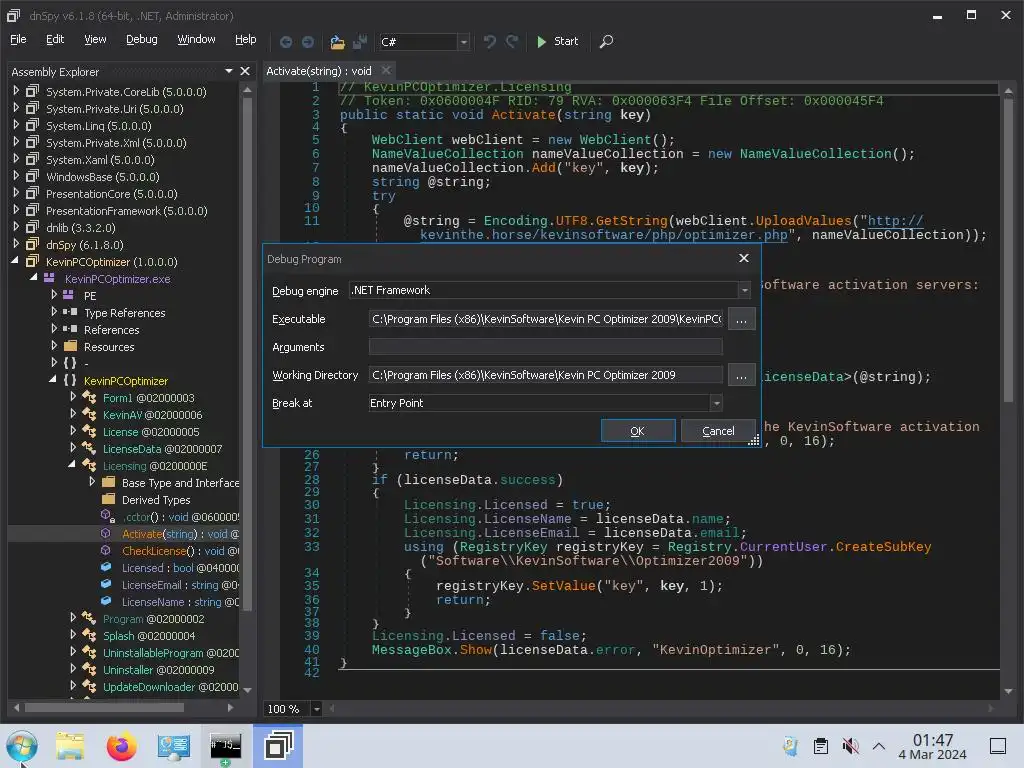
Task: Open the Window menu
Action: tap(196, 39)
